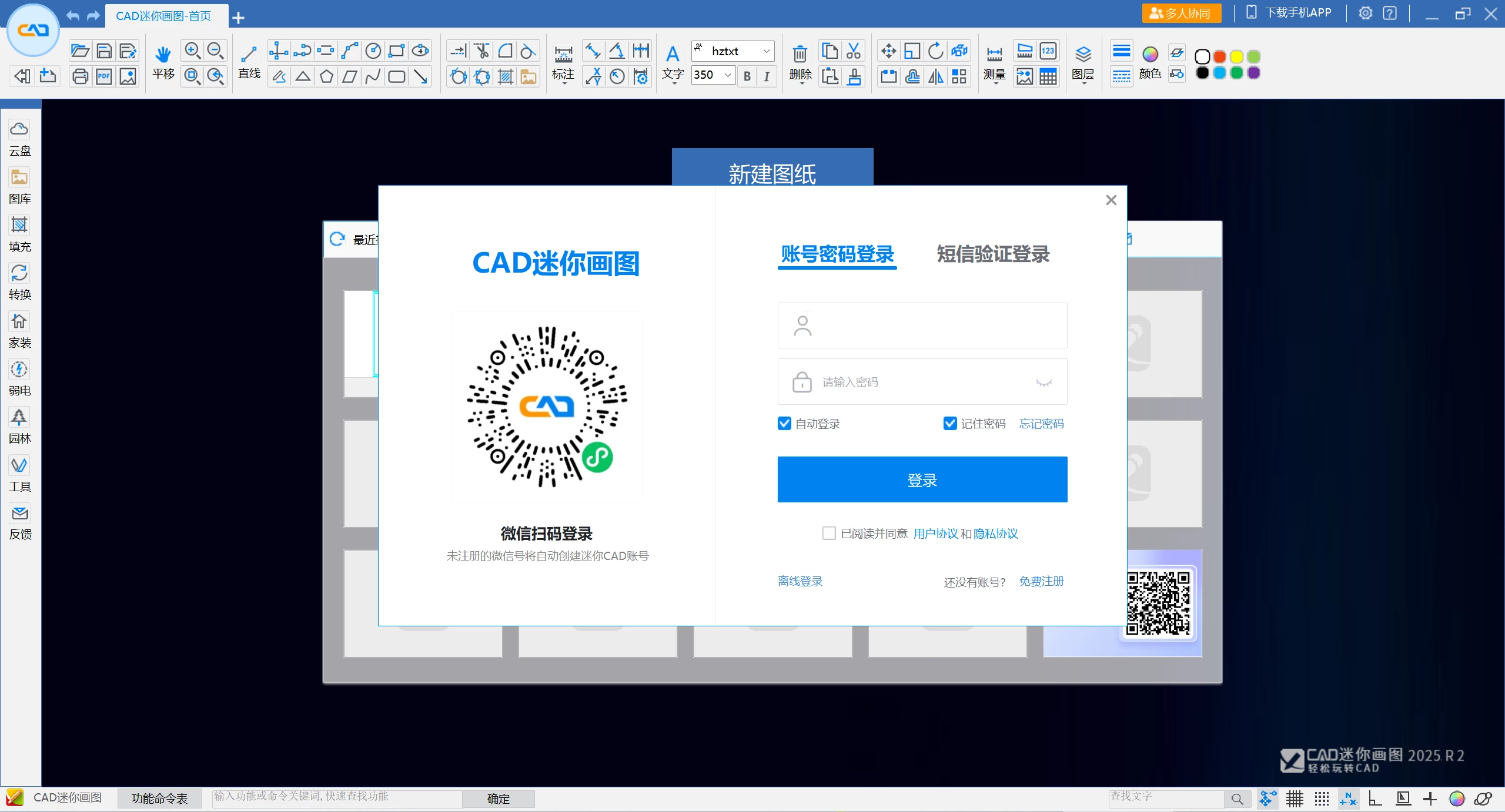
Task: Uncheck the 自动登录 checkbox
Action: tap(784, 424)
